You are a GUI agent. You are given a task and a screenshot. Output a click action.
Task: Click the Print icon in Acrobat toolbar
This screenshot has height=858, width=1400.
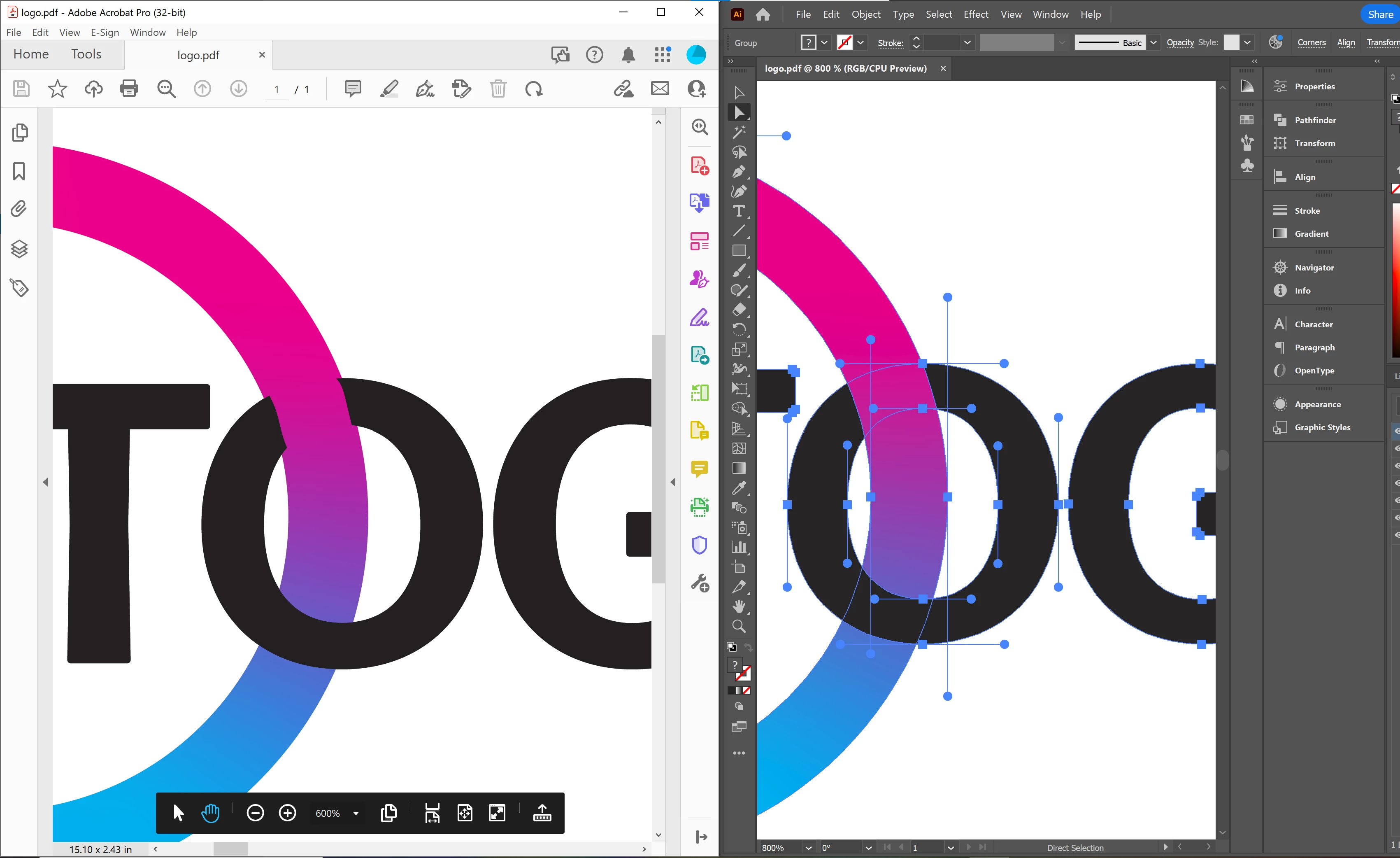[x=130, y=89]
